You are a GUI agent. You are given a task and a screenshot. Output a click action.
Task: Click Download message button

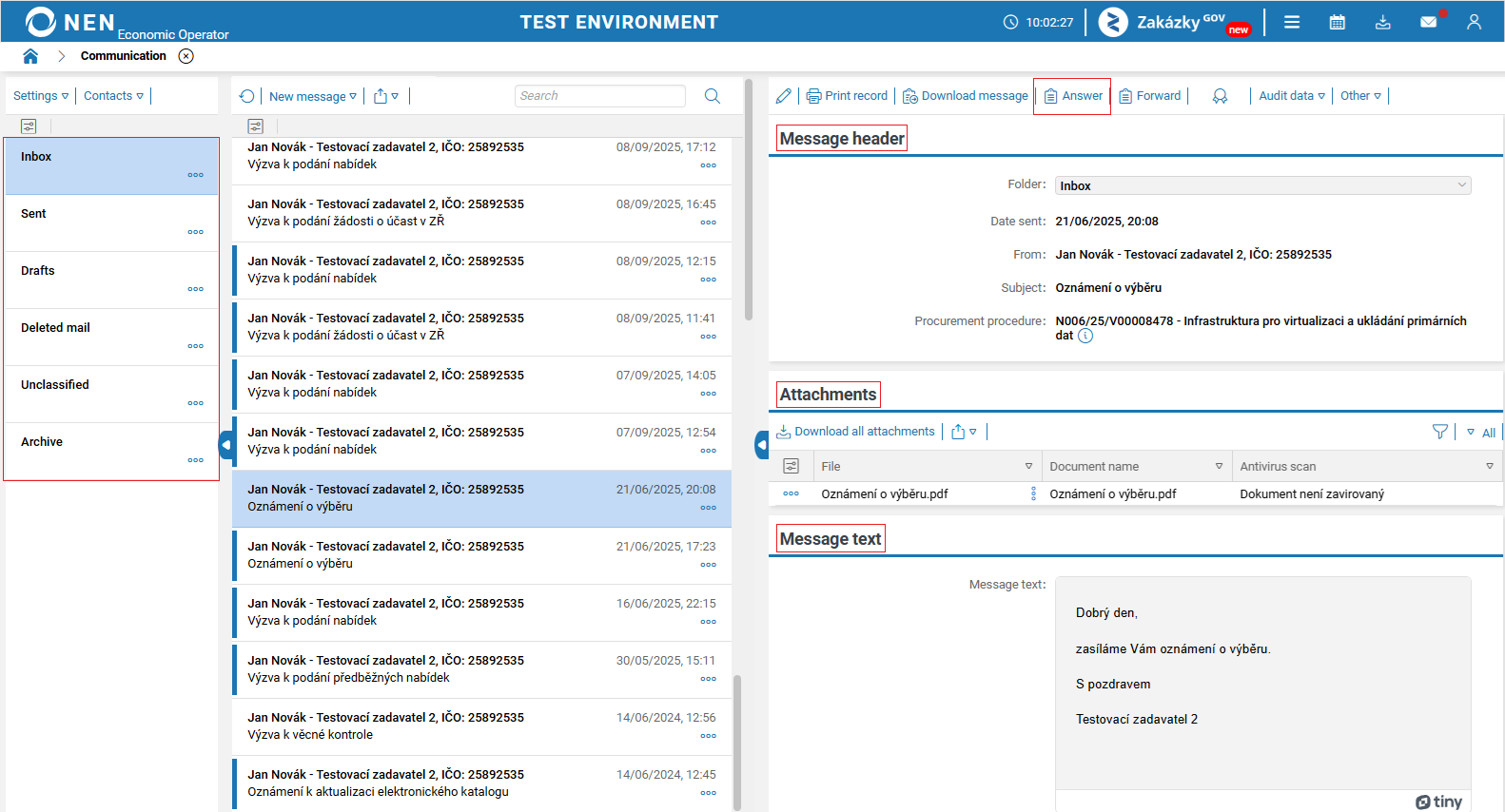965,96
